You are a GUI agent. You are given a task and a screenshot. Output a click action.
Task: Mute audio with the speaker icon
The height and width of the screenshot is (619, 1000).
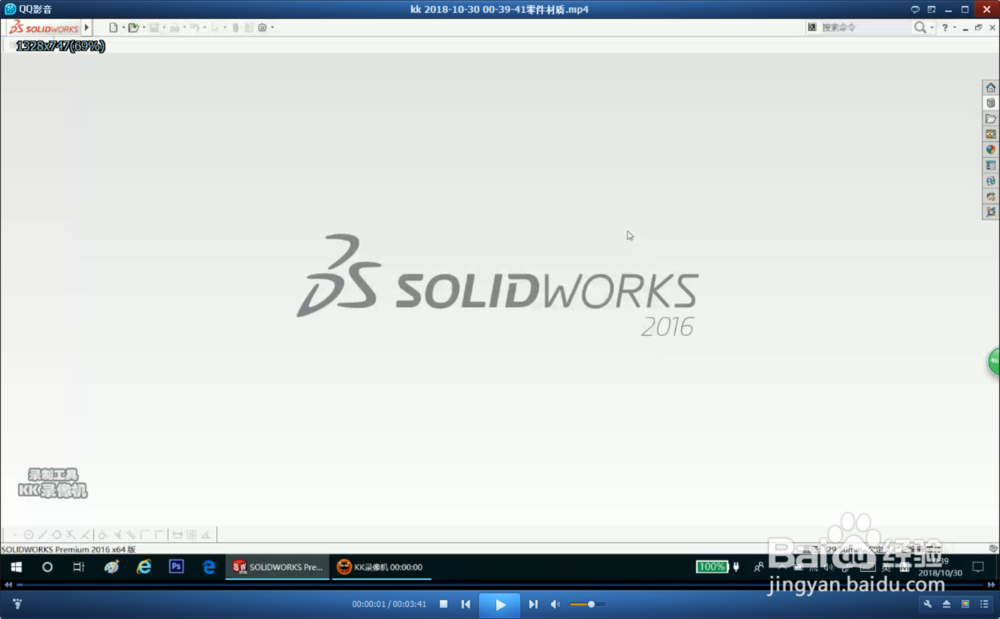pos(555,604)
